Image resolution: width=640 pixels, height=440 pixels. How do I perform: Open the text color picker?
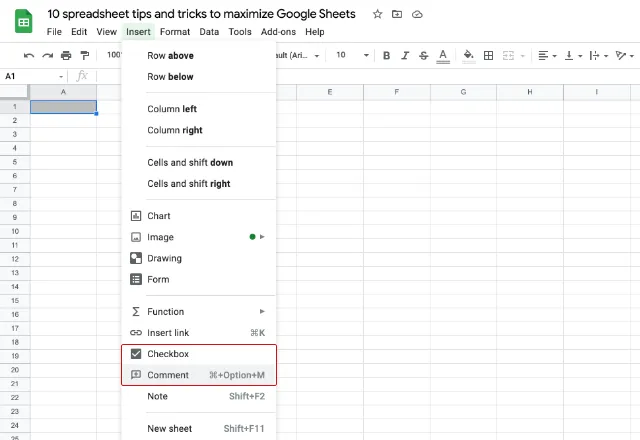pos(443,56)
